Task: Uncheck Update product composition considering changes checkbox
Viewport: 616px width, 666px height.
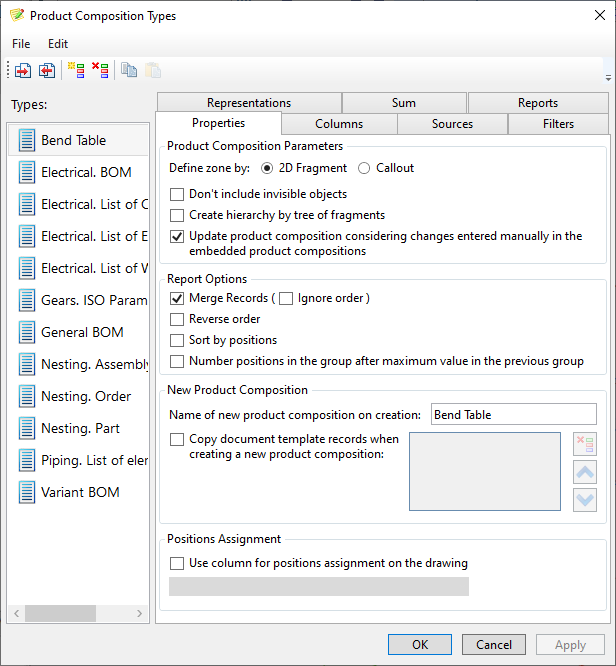Action: (x=177, y=237)
